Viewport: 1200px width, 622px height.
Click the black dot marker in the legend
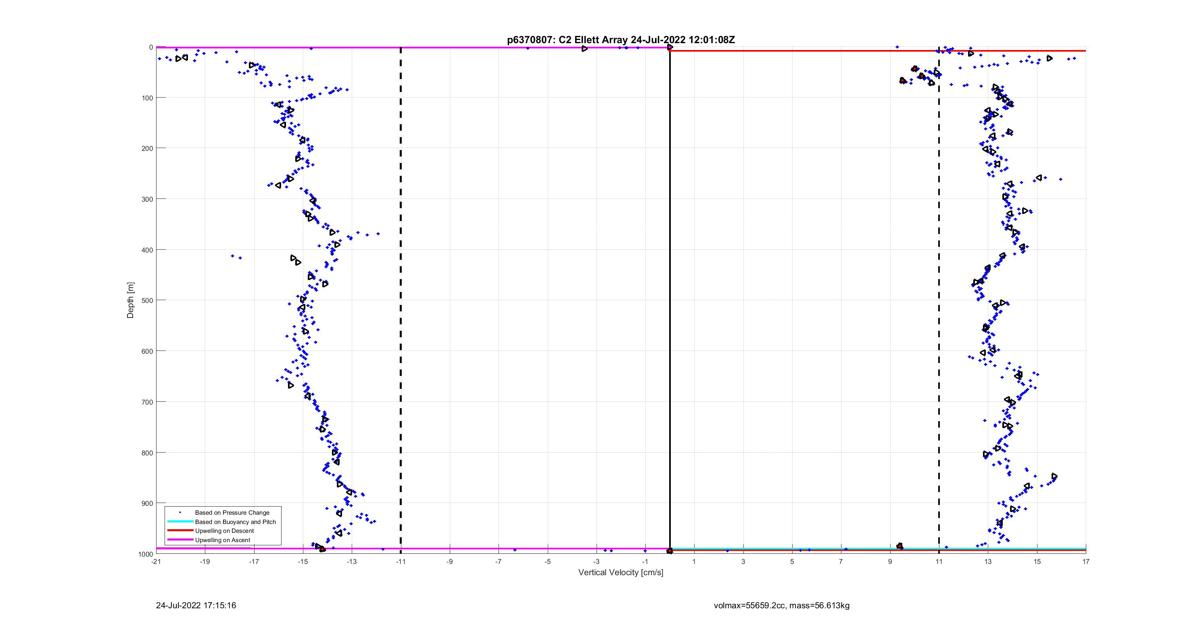(x=179, y=512)
